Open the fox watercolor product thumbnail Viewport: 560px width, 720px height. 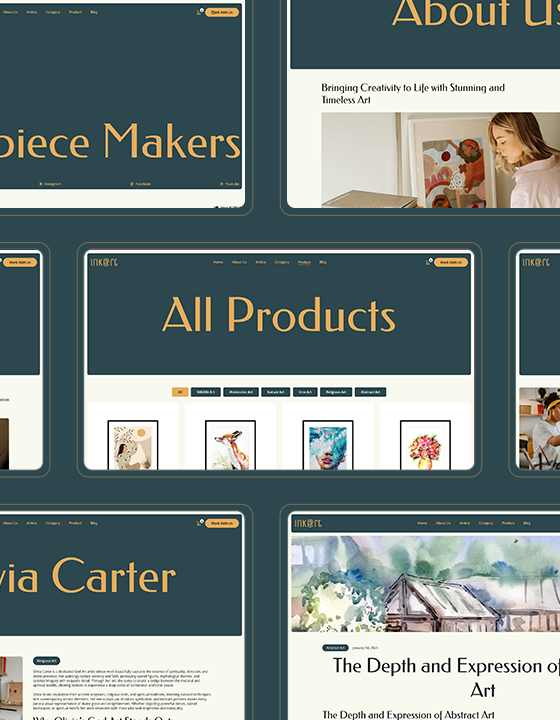(230, 445)
